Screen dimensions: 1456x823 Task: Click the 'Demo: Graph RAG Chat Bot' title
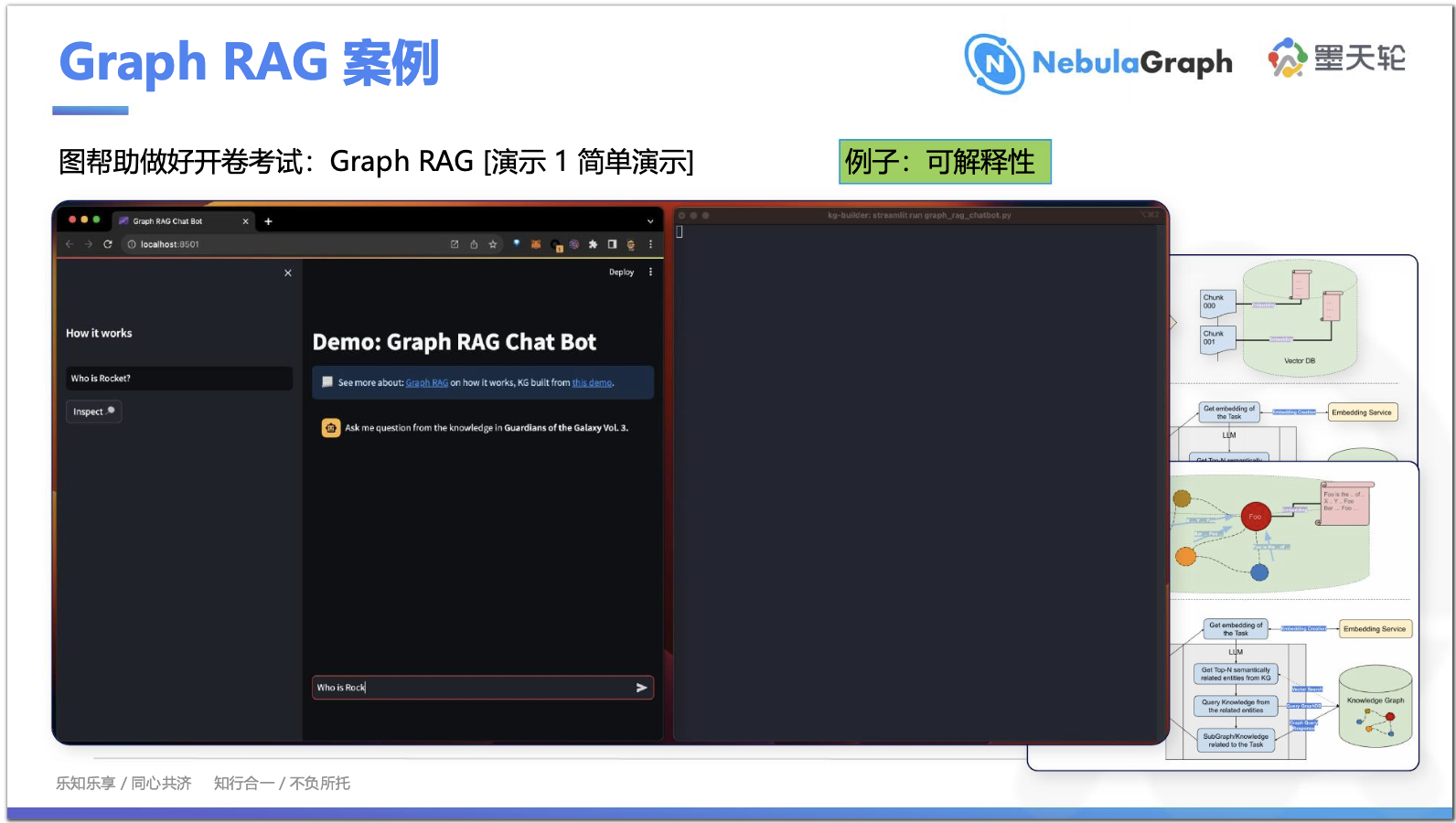point(455,342)
